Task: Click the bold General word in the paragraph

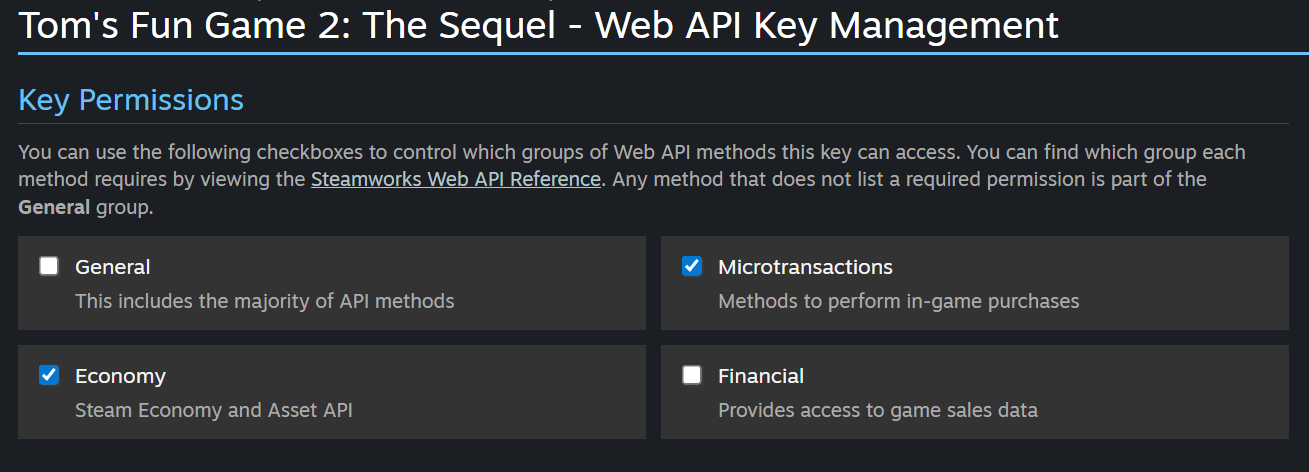Action: click(x=54, y=208)
